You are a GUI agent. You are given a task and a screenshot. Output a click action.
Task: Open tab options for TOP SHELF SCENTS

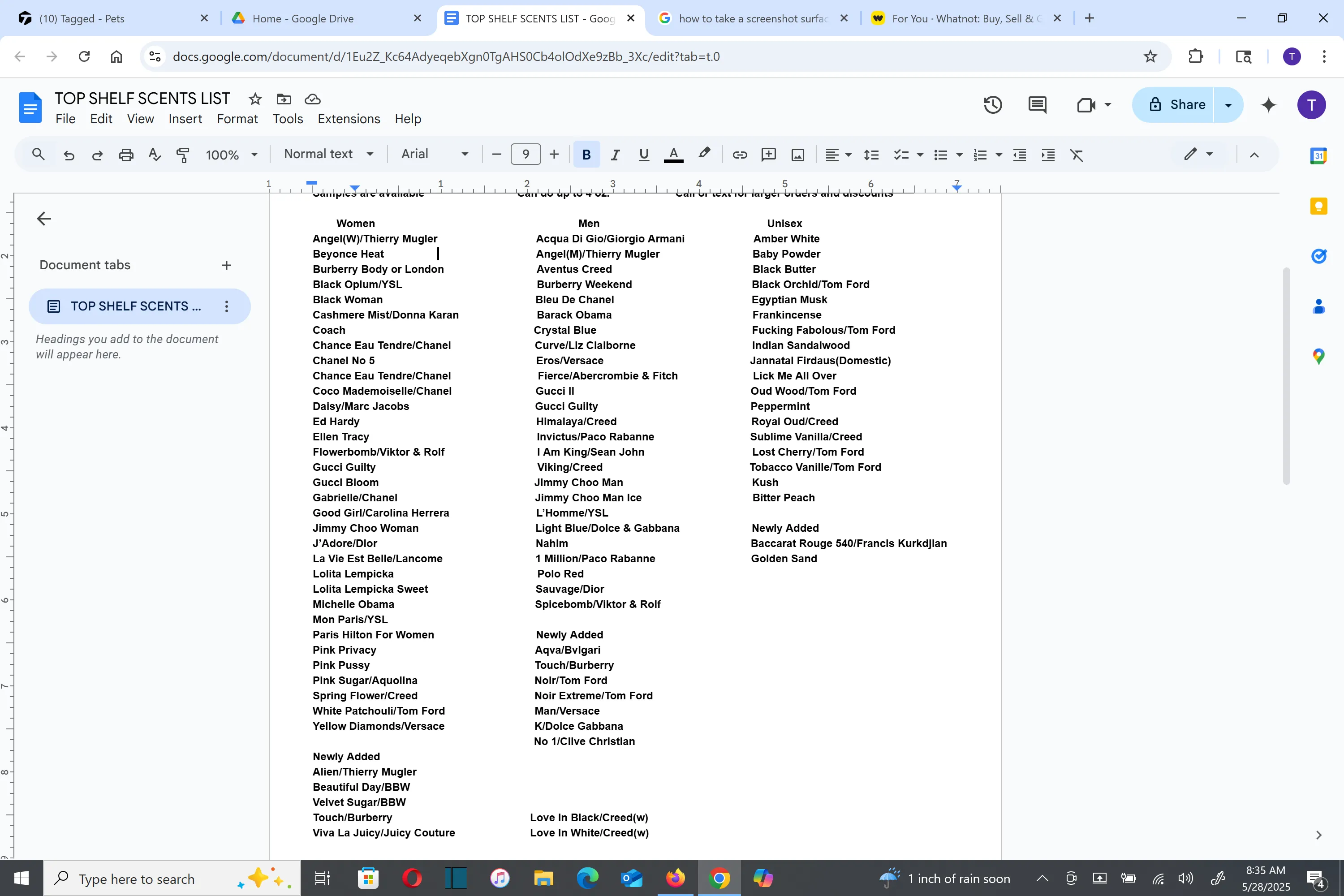click(x=226, y=306)
